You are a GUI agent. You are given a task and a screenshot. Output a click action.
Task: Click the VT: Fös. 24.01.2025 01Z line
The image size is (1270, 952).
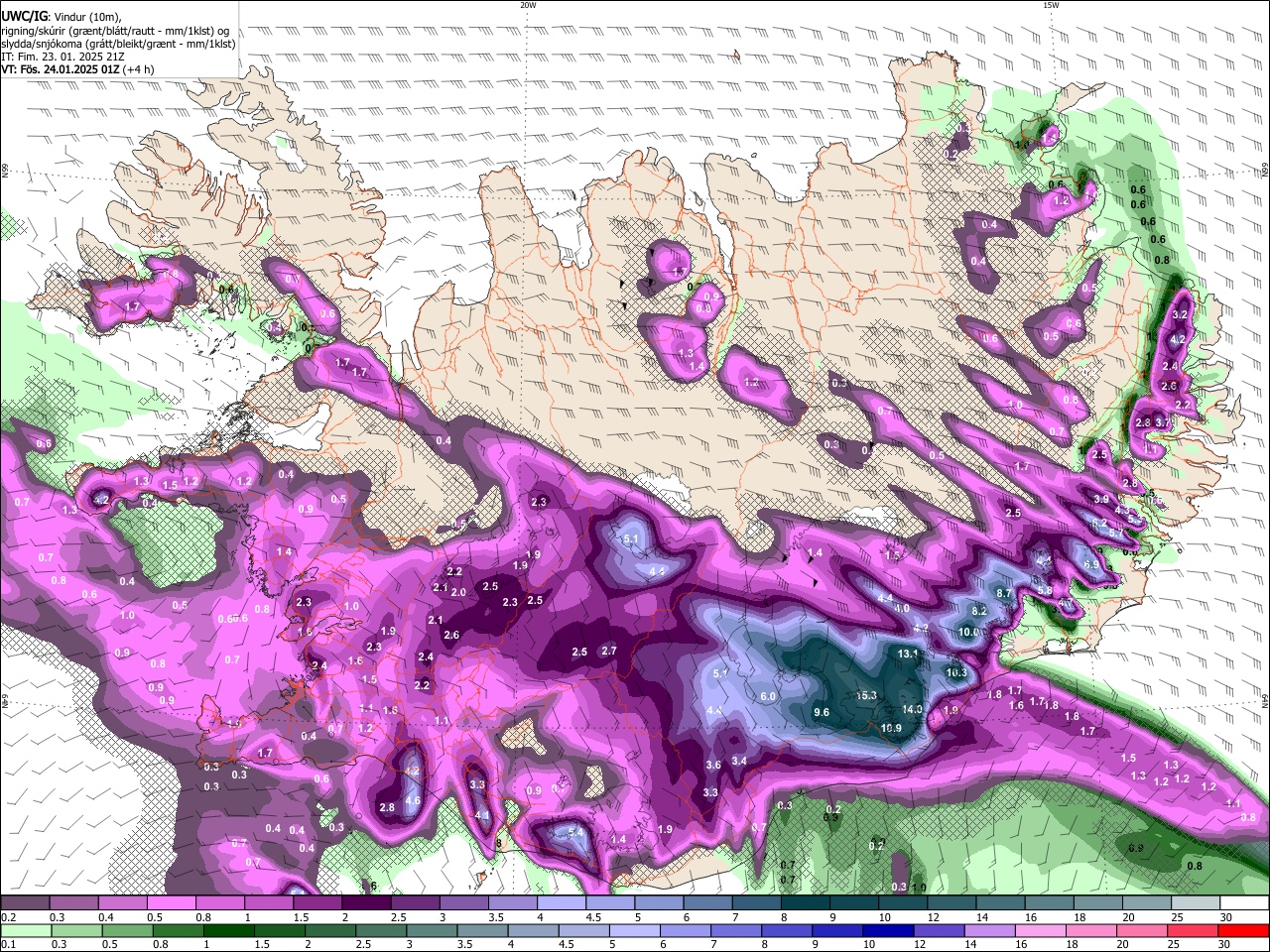[77, 69]
